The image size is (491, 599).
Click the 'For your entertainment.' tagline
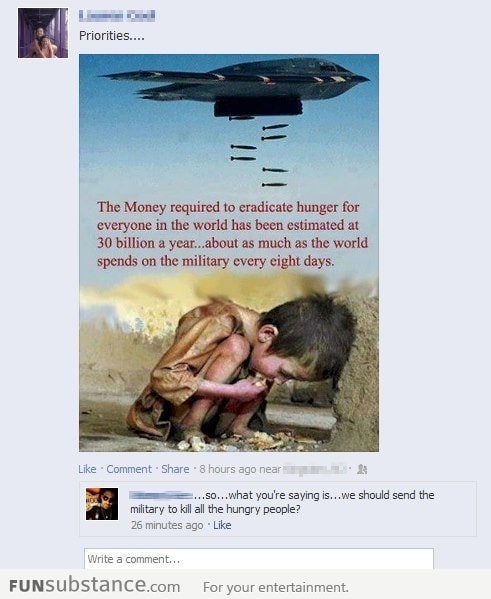(x=275, y=587)
